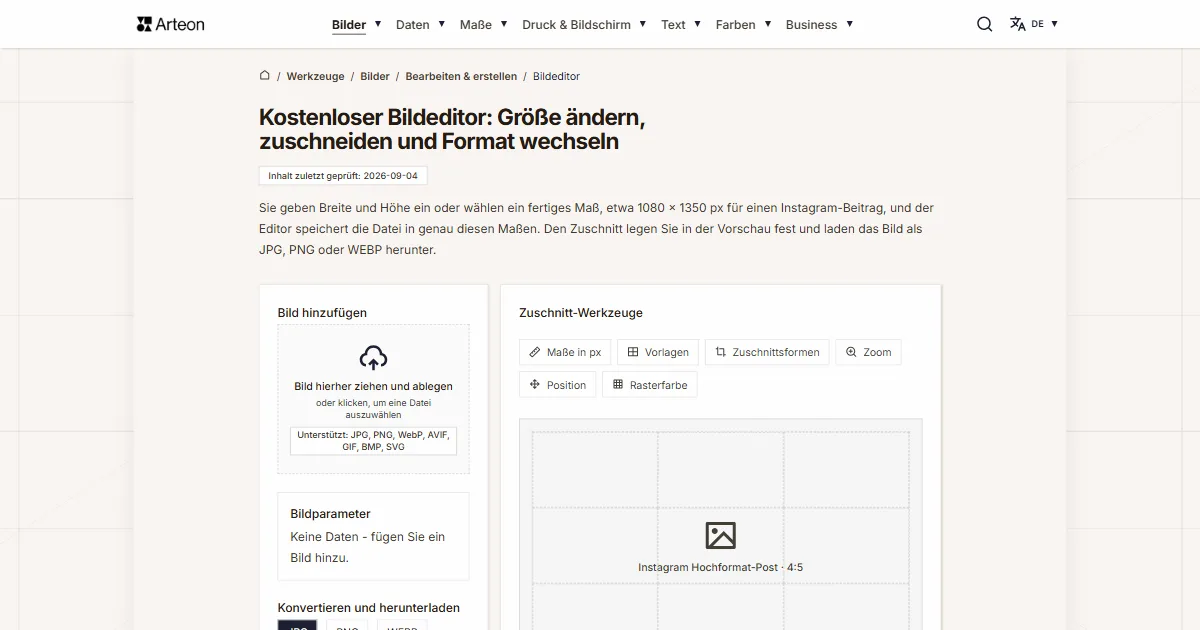The image size is (1200, 630).
Task: Open the site search
Action: (x=985, y=24)
